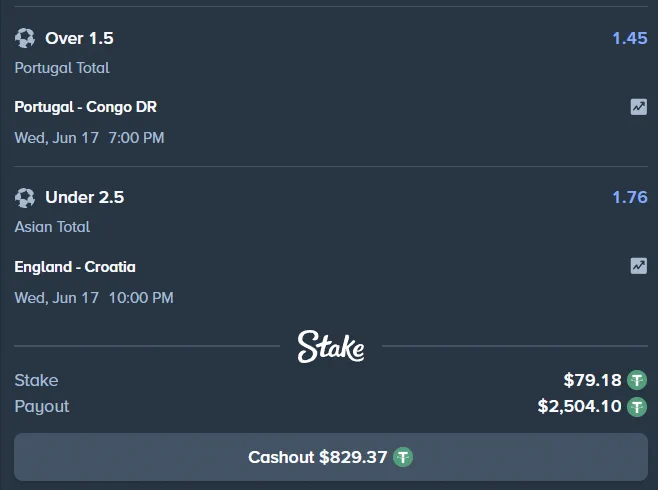Click the $2,504.10 payout amount
Viewport: 658px width, 490px height.
pyautogui.click(x=579, y=406)
